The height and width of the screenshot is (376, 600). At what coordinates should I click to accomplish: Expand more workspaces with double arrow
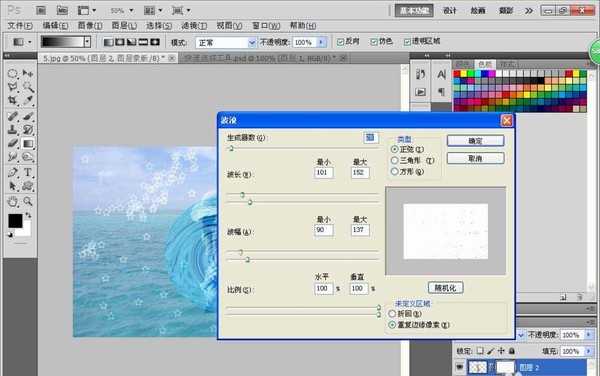coord(529,11)
